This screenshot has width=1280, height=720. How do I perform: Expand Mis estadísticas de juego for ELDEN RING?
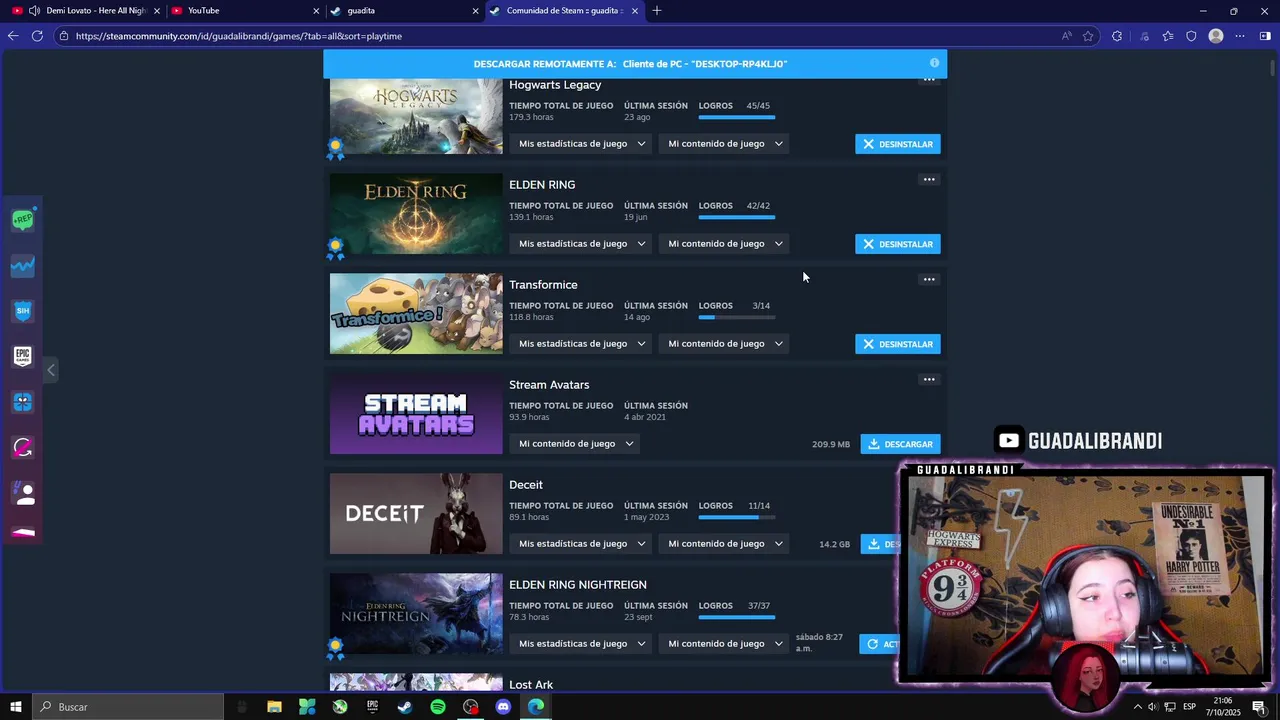click(582, 244)
